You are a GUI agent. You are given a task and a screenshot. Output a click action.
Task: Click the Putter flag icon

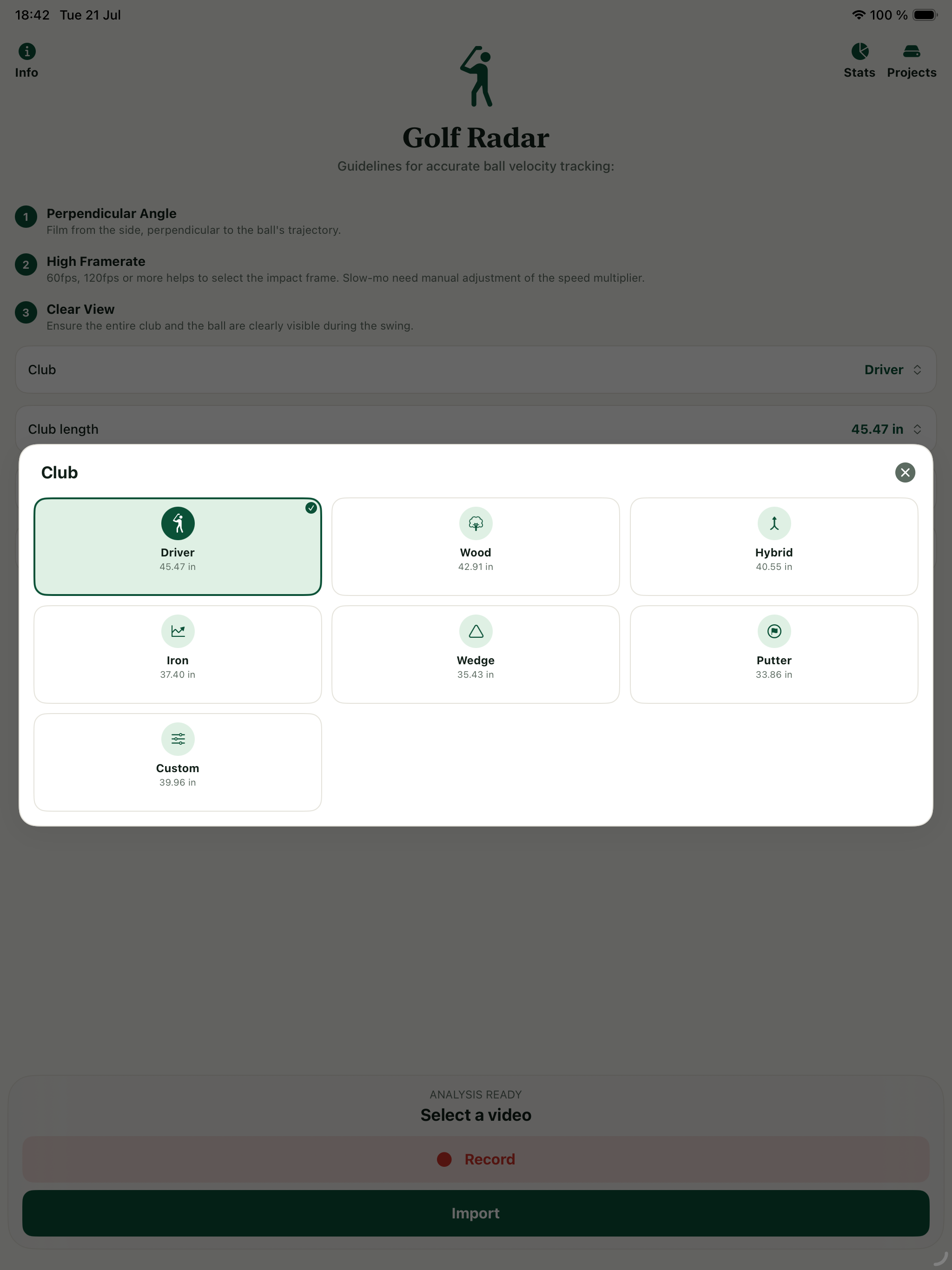pos(774,632)
